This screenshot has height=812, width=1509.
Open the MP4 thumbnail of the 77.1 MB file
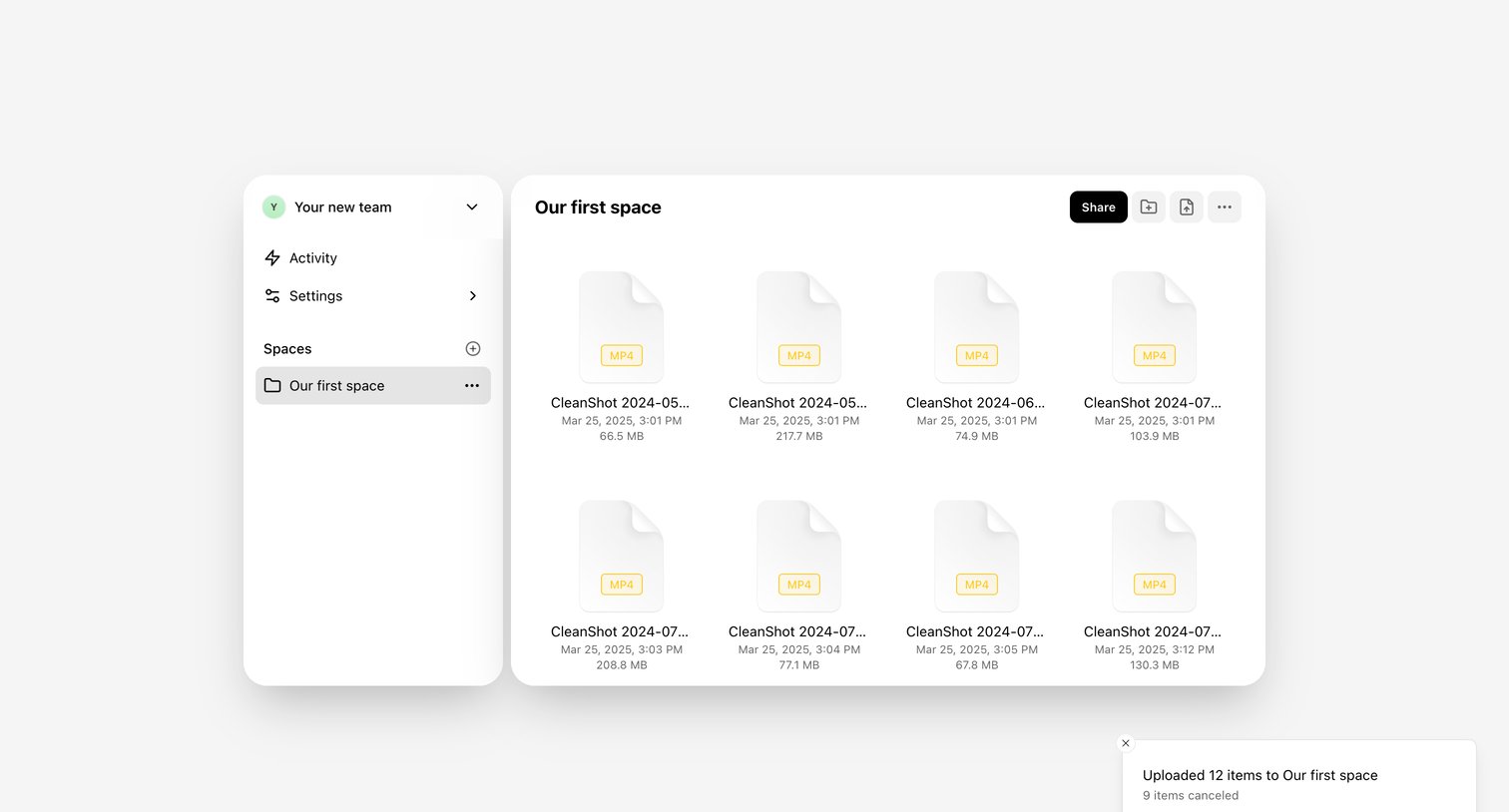point(799,557)
